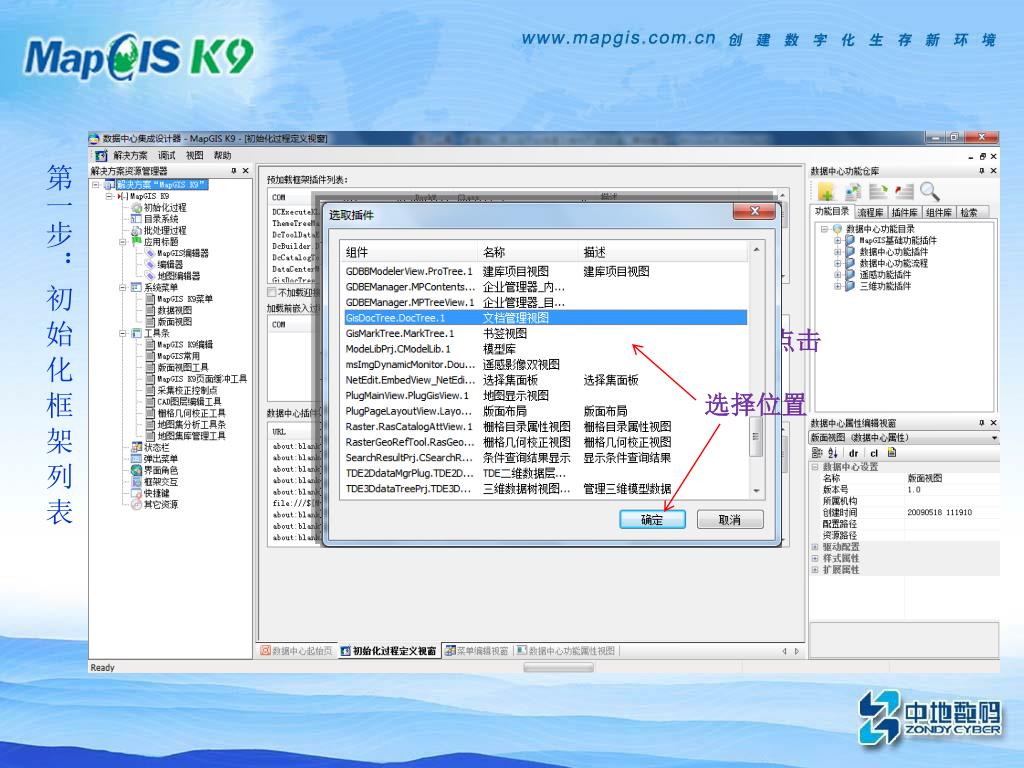
Task: Click the 取消 button in the plugin dialog
Action: [729, 519]
